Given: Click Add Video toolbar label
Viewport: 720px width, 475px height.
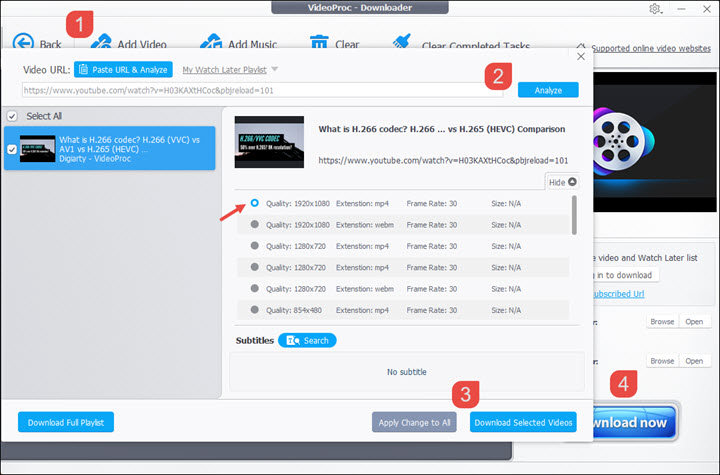Looking at the screenshot, I should tap(142, 45).
